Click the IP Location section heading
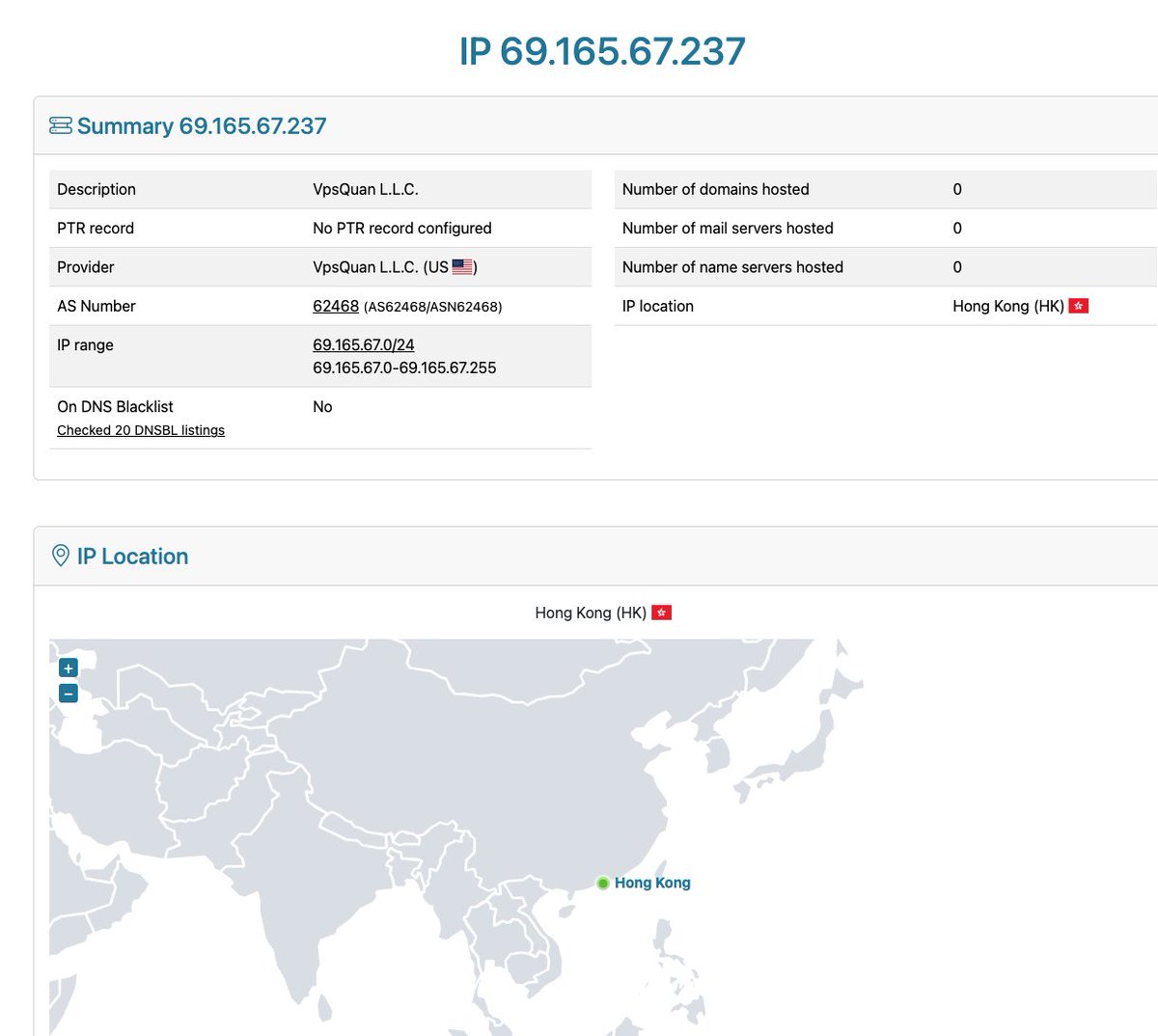This screenshot has width=1158, height=1036. click(132, 556)
